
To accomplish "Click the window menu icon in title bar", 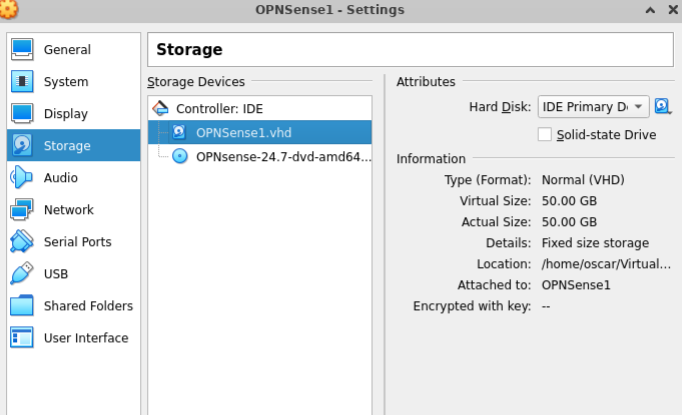I will click(x=10, y=10).
